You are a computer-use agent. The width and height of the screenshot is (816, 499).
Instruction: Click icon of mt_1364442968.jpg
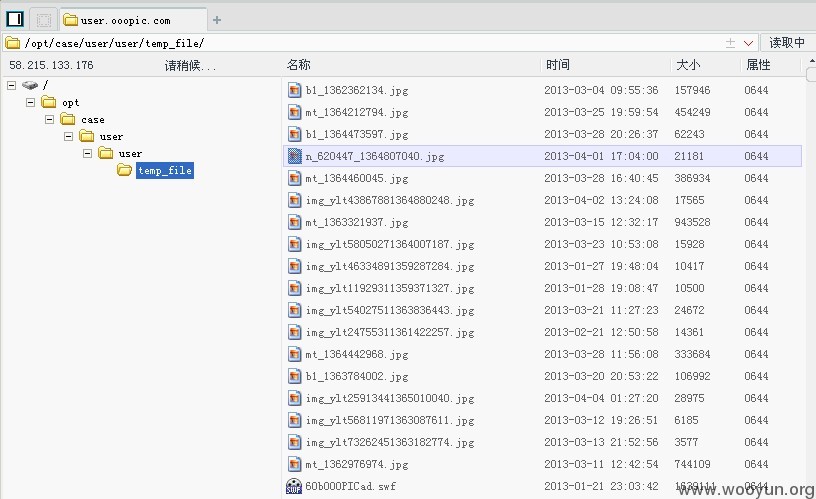pyautogui.click(x=295, y=354)
